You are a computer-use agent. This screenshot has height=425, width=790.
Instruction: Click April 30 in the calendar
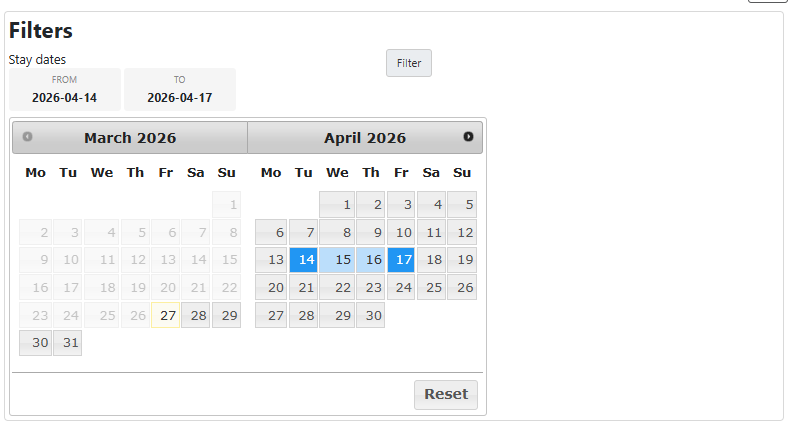coord(370,316)
